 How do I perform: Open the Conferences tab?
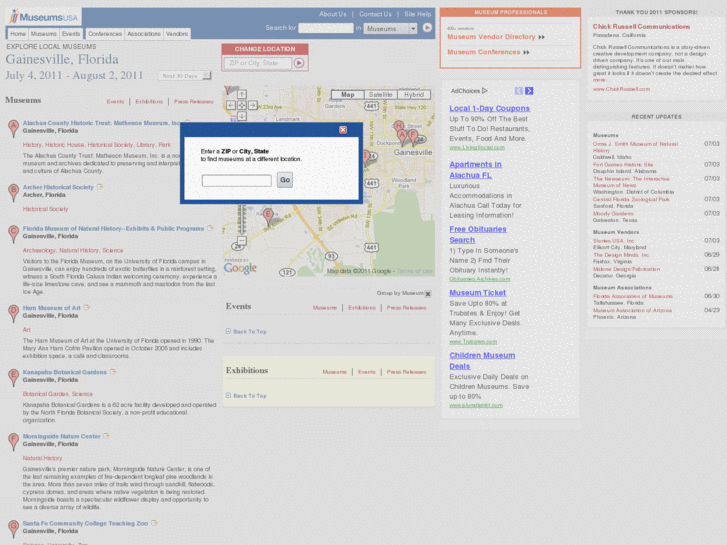click(105, 33)
